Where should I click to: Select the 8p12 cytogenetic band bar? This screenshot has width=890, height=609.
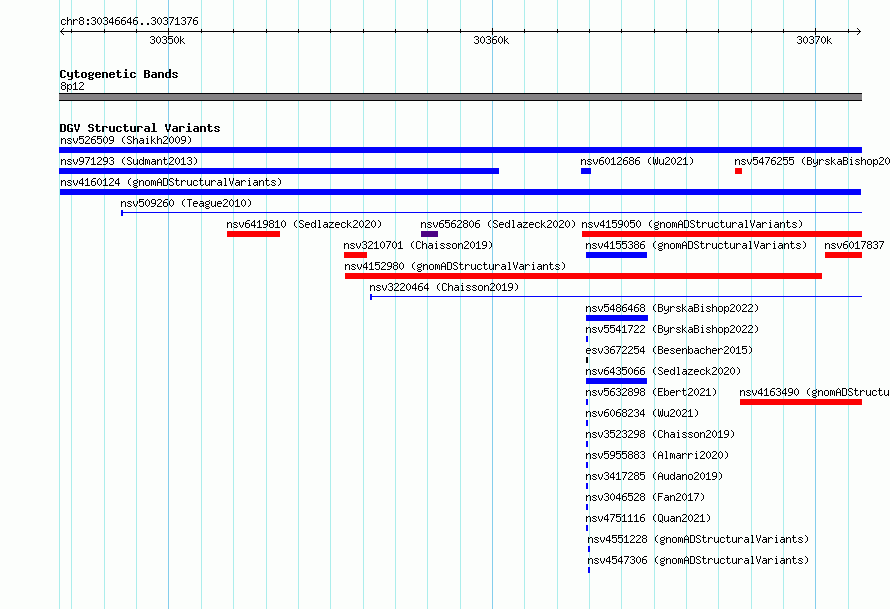tap(460, 97)
